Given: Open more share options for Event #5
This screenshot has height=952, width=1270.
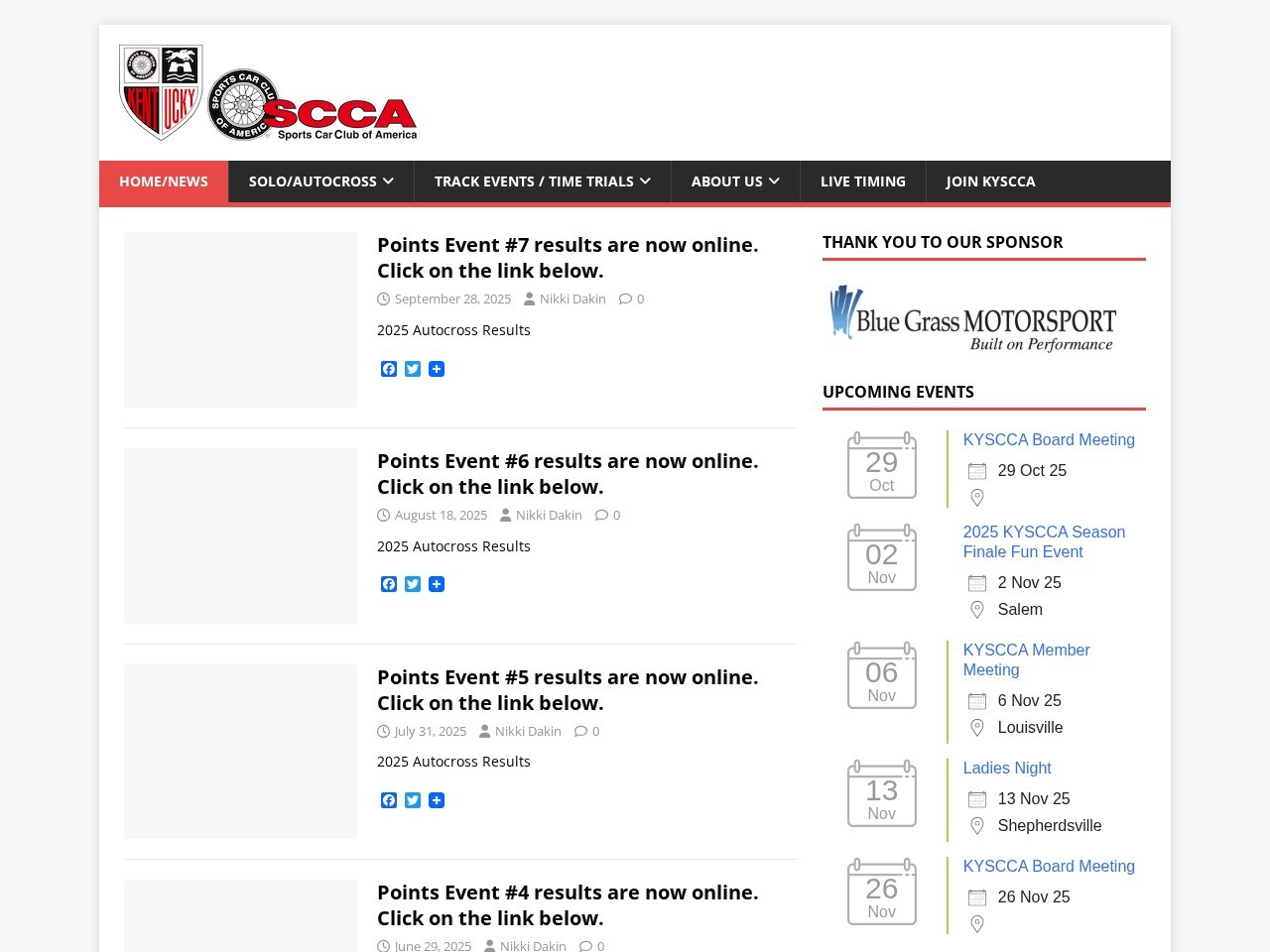Looking at the screenshot, I should click(437, 800).
